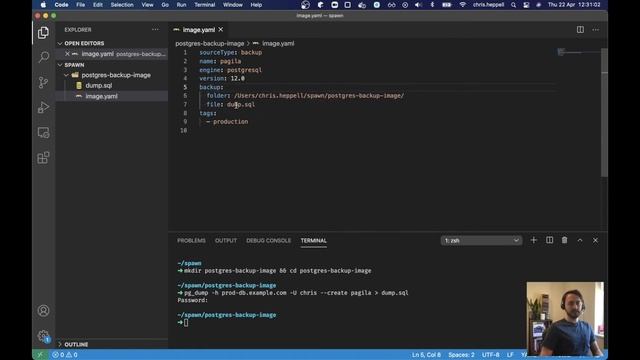Screen dimensions: 640x360
Task: Open the Remote Explorer view
Action: click(43, 133)
